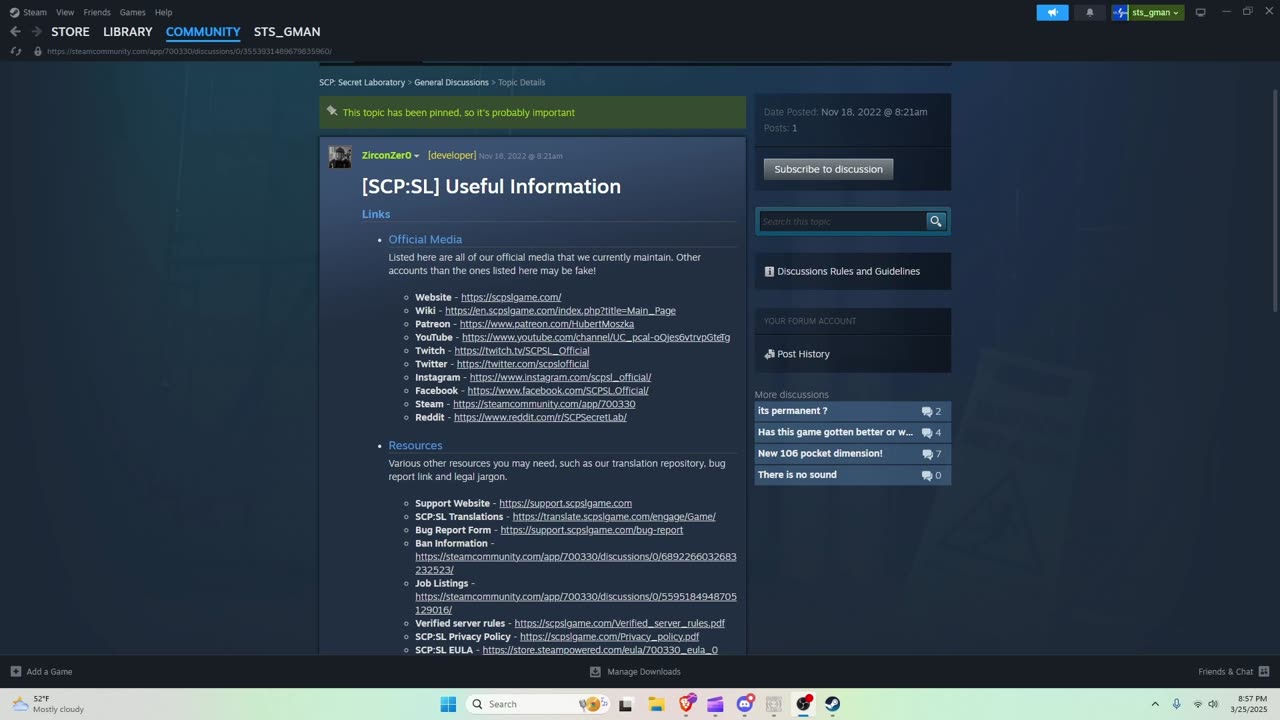The height and width of the screenshot is (720, 1280).
Task: Open the scpslgame.com Website link
Action: click(511, 297)
